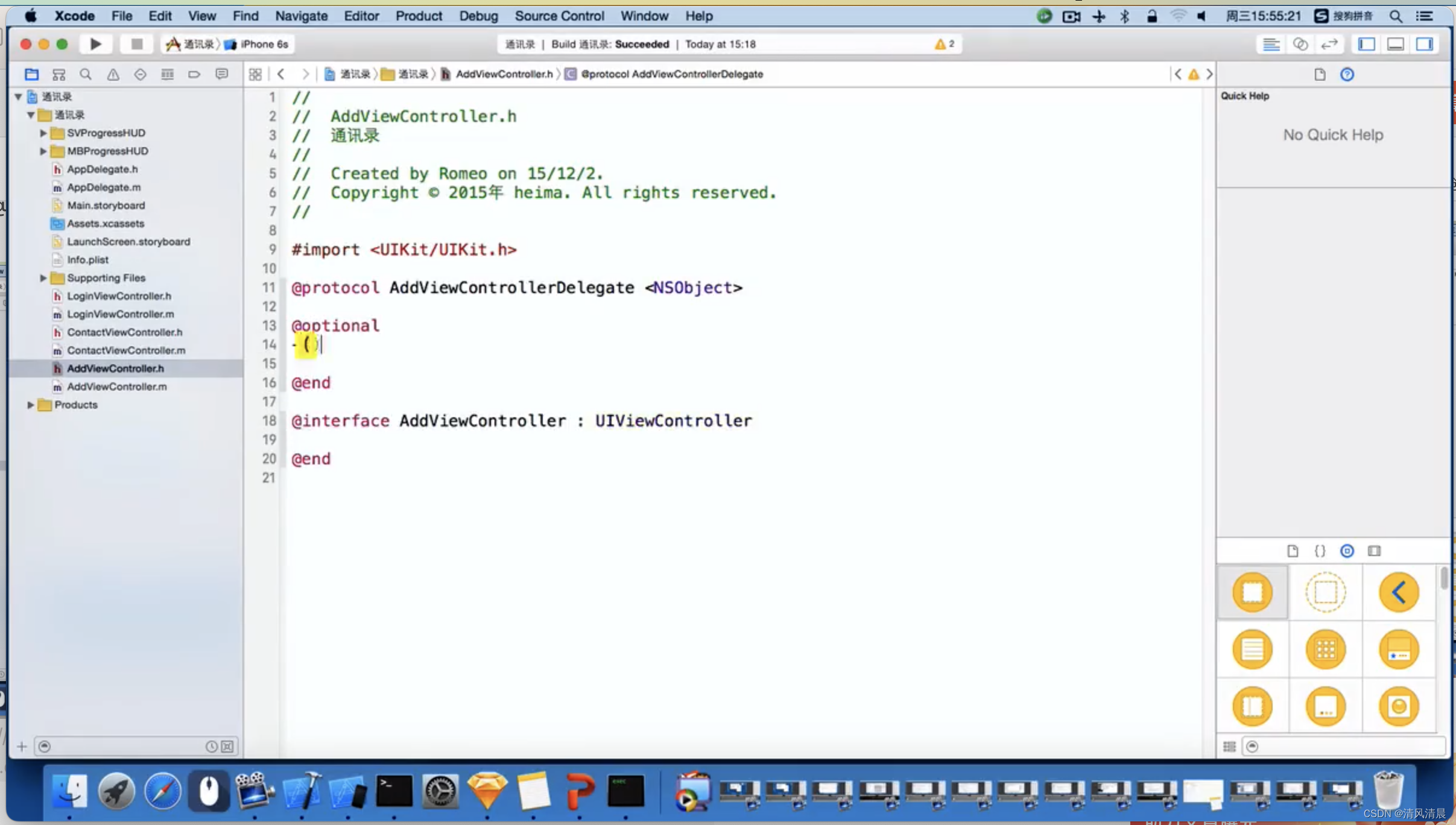Switch to Standard editor

coord(1271,44)
